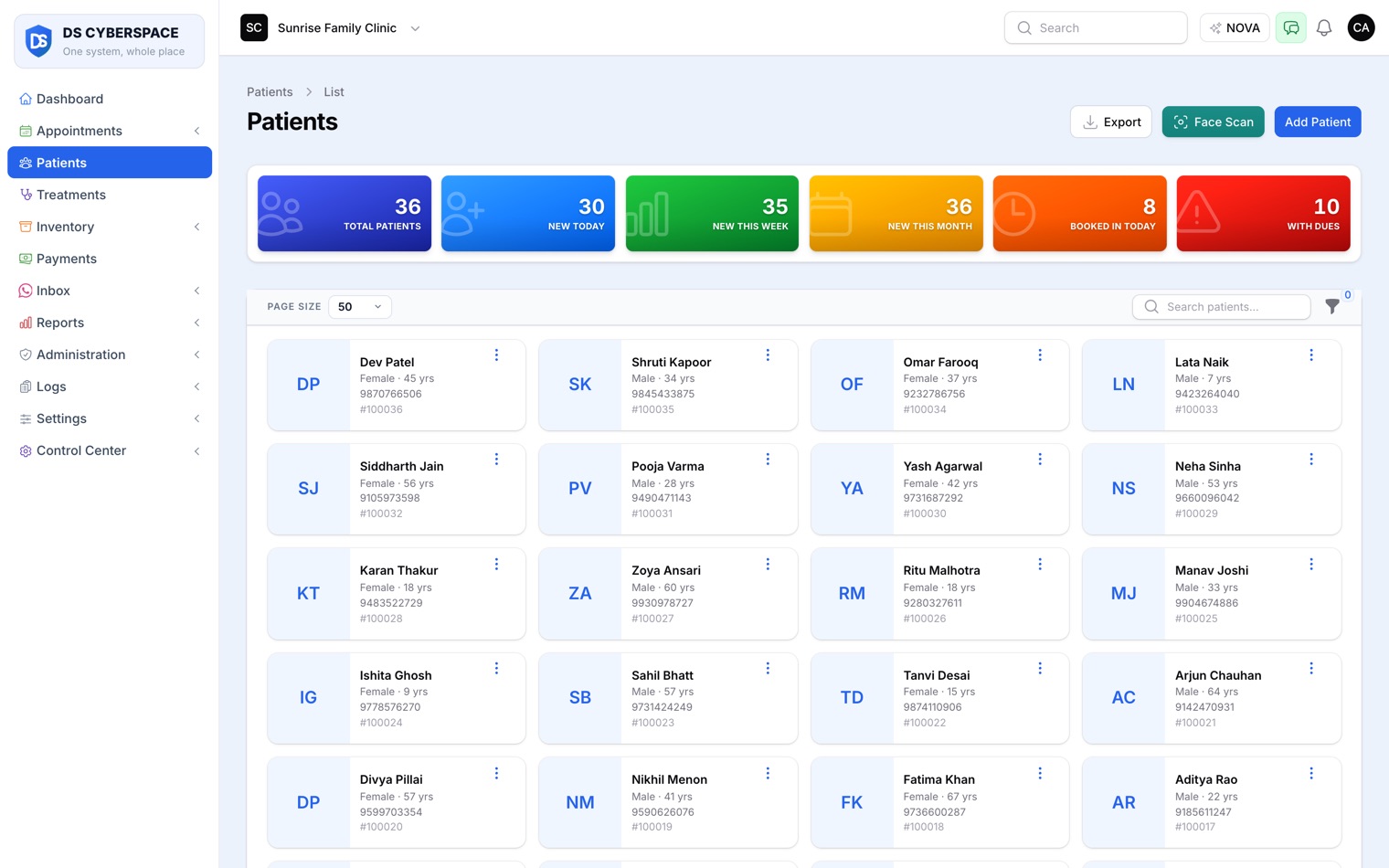1389x868 pixels.
Task: Click the Add Patient button
Action: [x=1317, y=122]
